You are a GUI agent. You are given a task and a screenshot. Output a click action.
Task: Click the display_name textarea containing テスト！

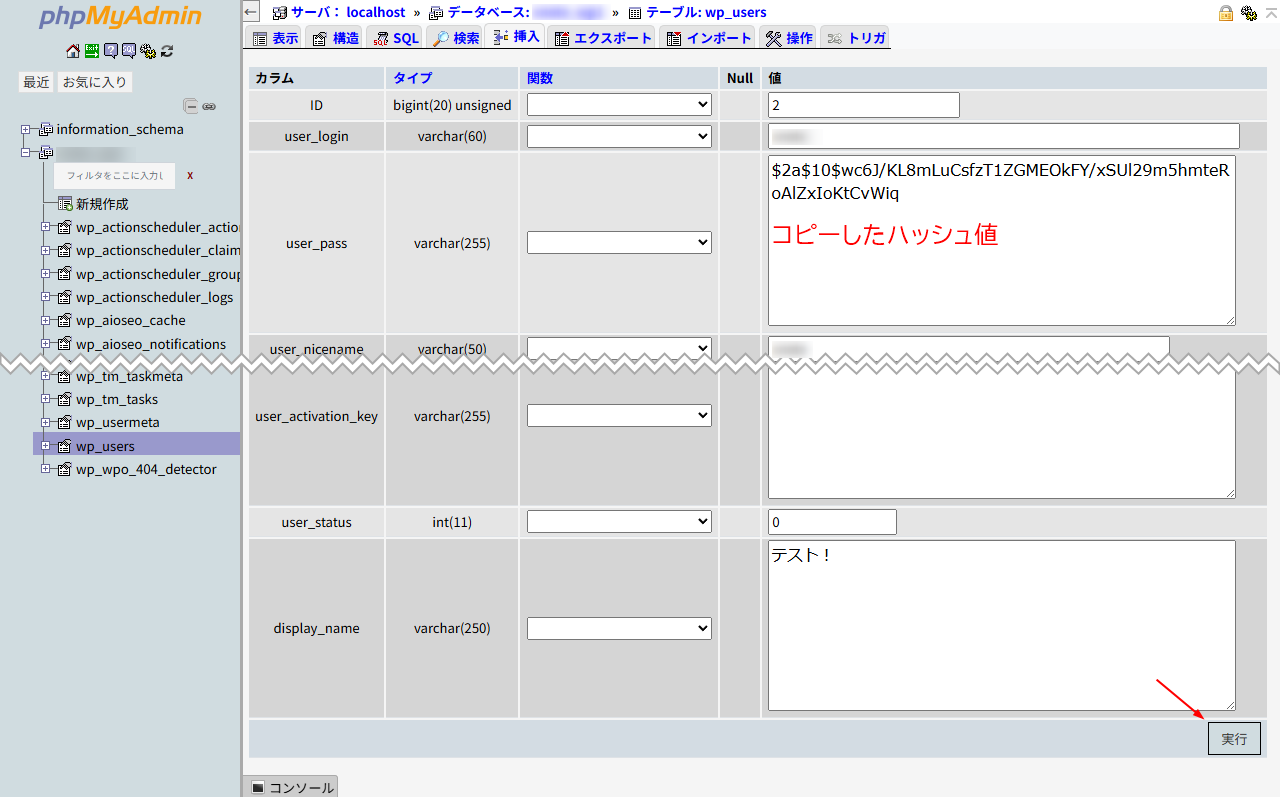[1002, 626]
